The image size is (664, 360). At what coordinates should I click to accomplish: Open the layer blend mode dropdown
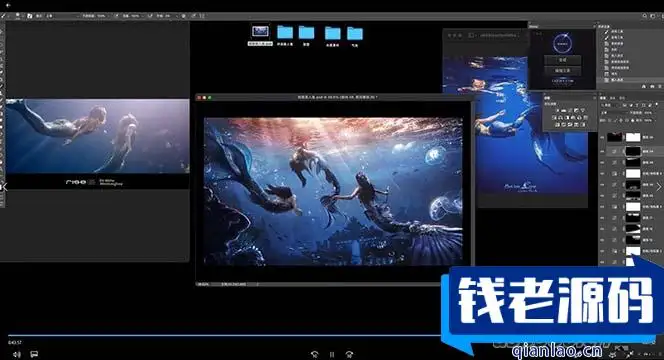pos(615,113)
